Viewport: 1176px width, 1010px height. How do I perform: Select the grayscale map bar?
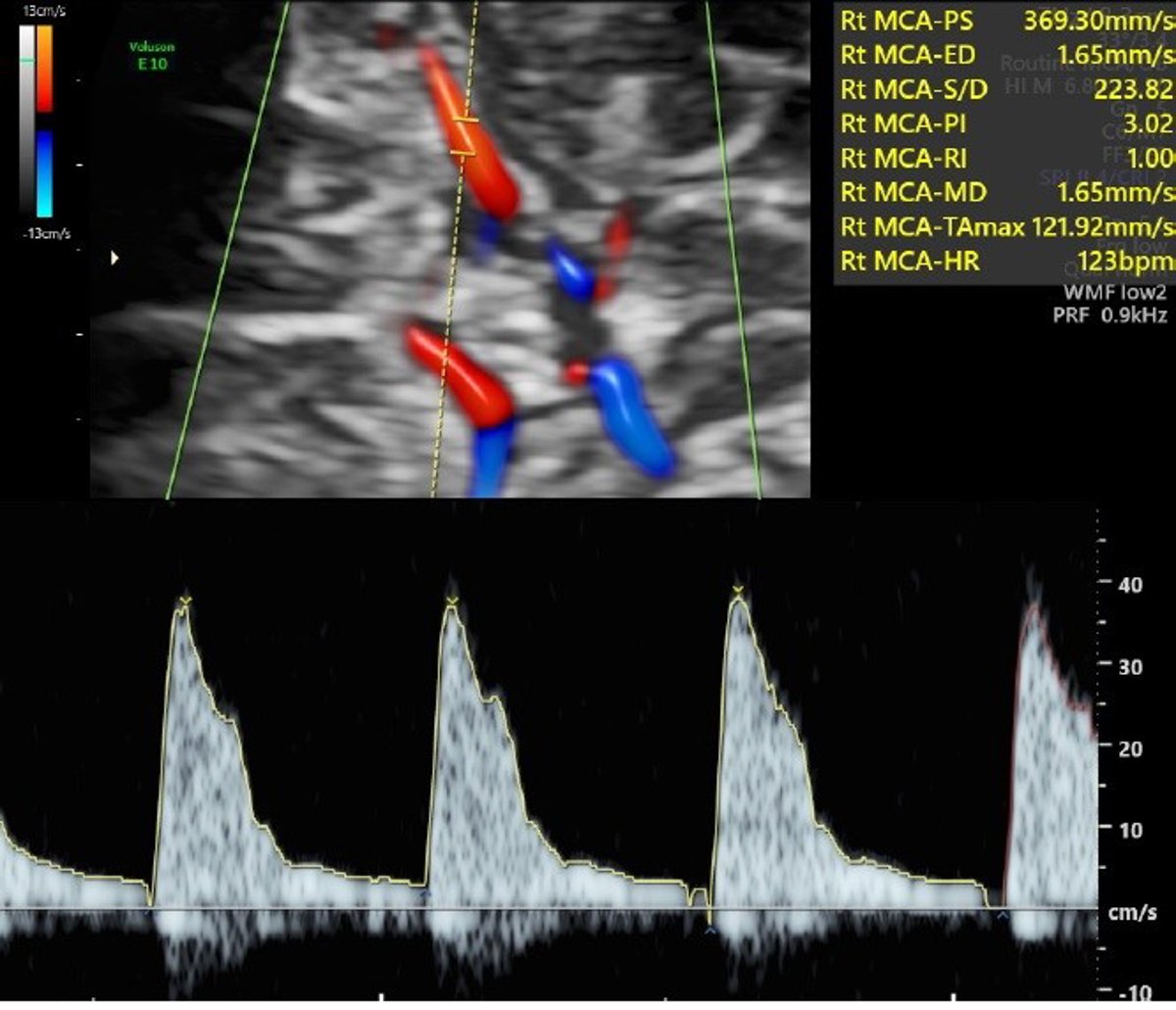pos(26,118)
